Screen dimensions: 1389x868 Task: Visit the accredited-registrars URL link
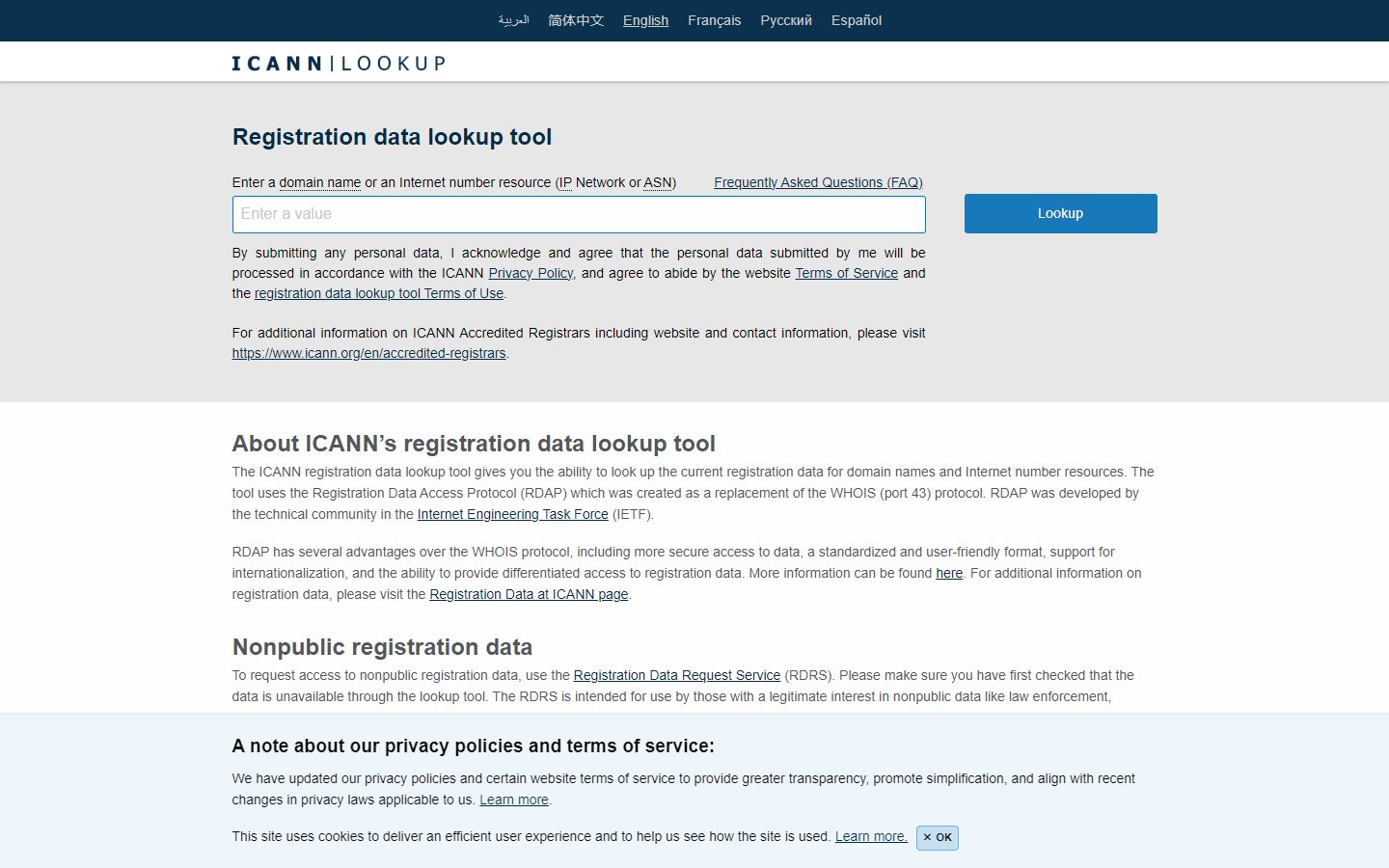click(368, 353)
